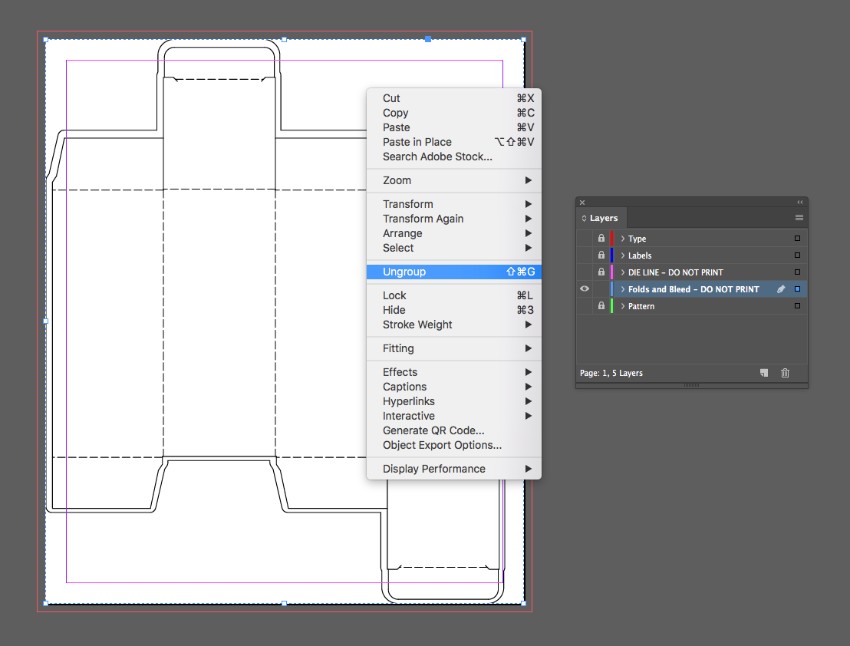Click the lock icon on DIE LINE layer
Image resolution: width=850 pixels, height=646 pixels.
pos(601,272)
